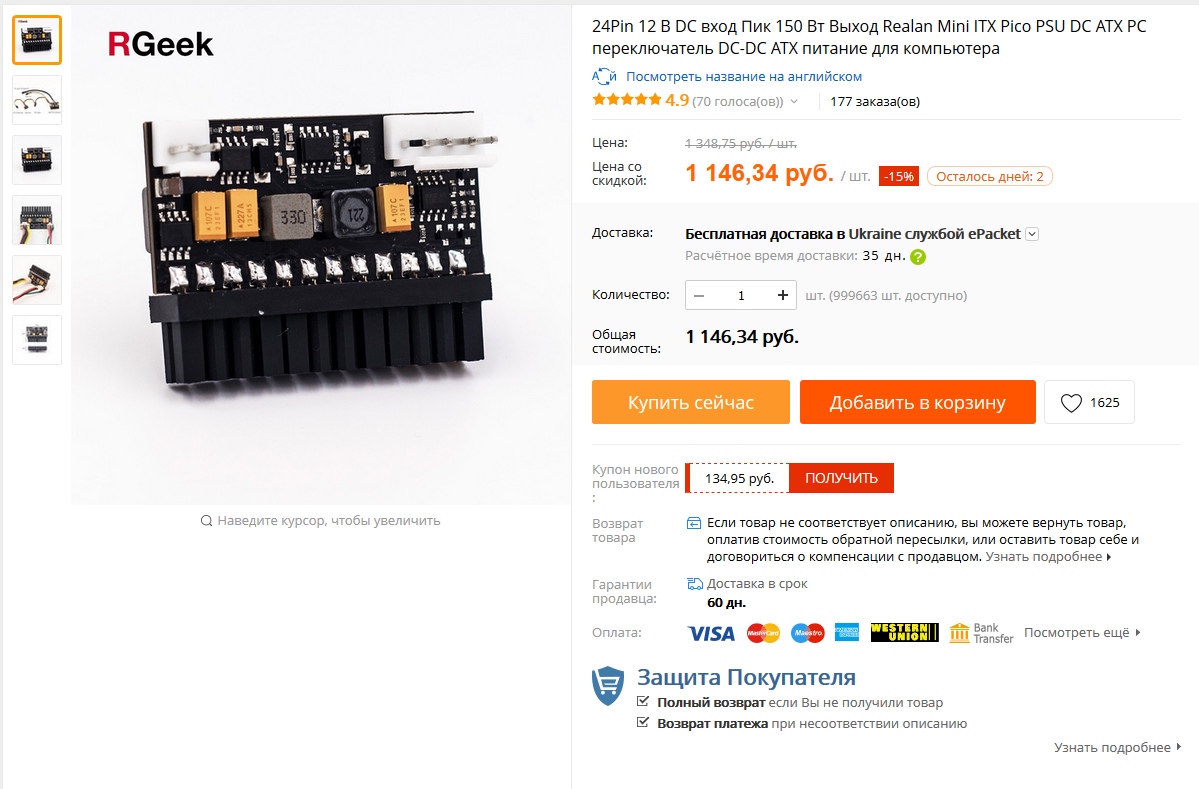Click the Bank Transfer payment icon
The image size is (1199, 789).
pyautogui.click(x=981, y=632)
